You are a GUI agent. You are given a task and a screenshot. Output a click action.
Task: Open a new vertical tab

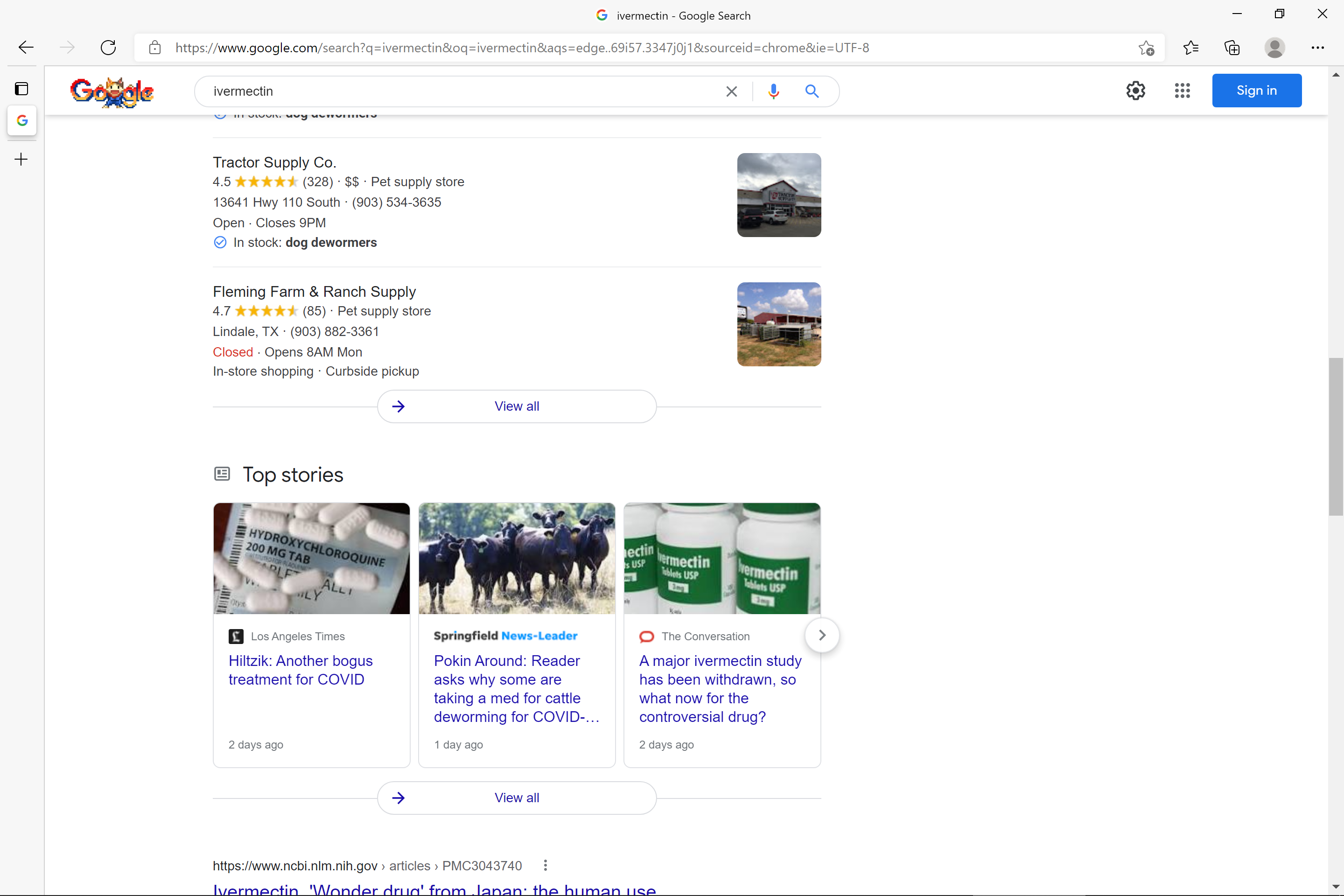pos(22,159)
